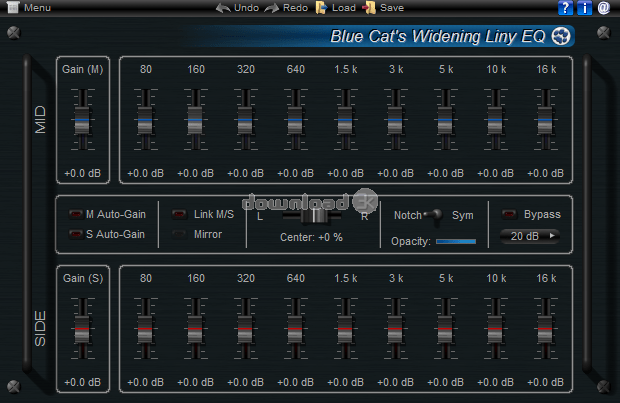Click the Side 320 Hz fader
Image resolution: width=620 pixels, height=403 pixels.
click(x=245, y=329)
